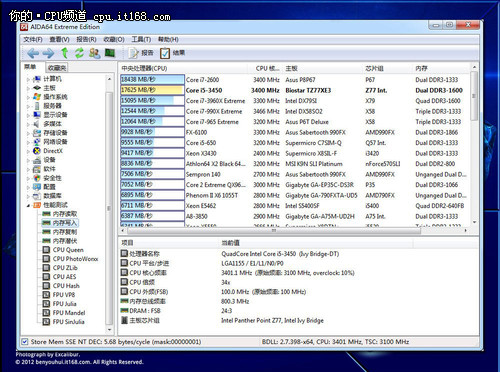This screenshot has width=500, height=372.
Task: Open the 内存潜伏 memory latency benchmark
Action: pyautogui.click(x=60, y=241)
